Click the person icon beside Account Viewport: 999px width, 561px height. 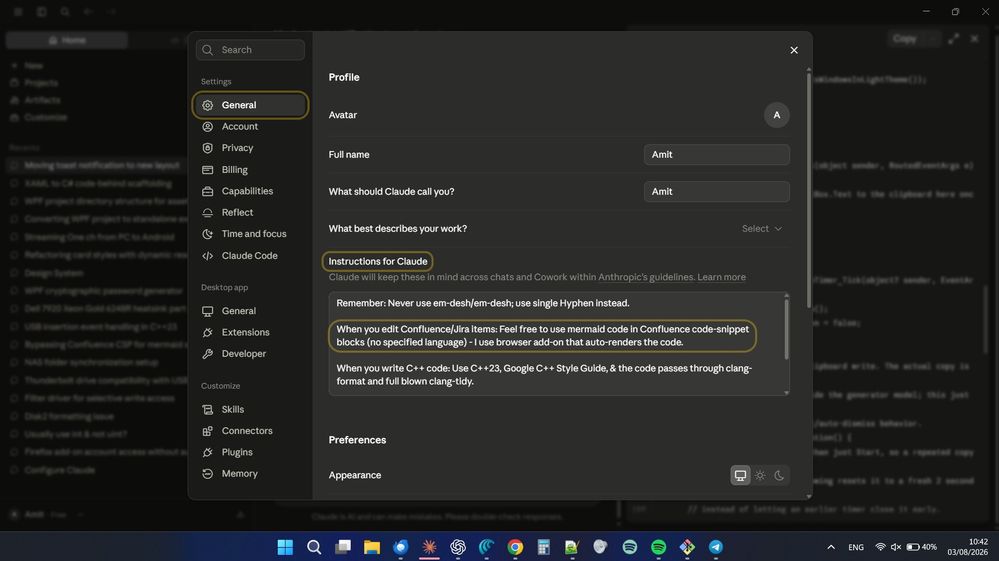point(208,127)
